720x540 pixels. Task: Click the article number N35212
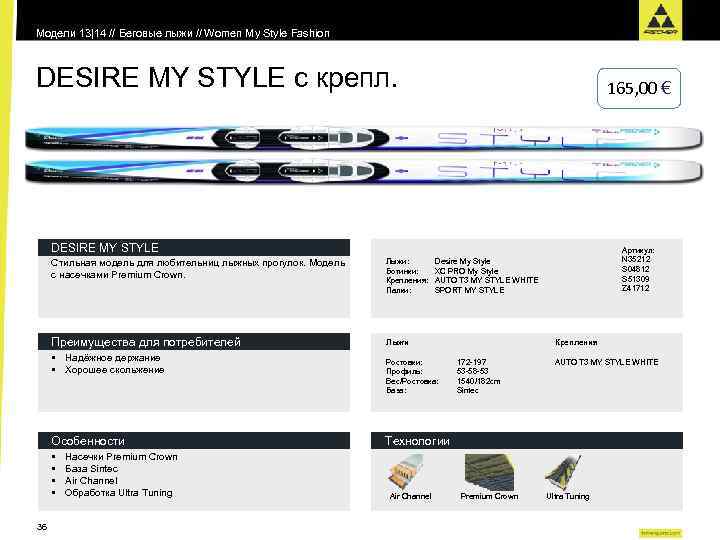(x=636, y=259)
